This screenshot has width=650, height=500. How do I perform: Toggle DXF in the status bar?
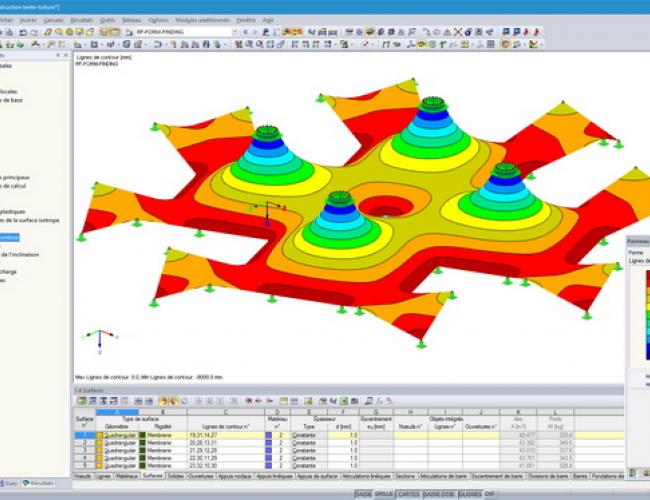[x=490, y=494]
